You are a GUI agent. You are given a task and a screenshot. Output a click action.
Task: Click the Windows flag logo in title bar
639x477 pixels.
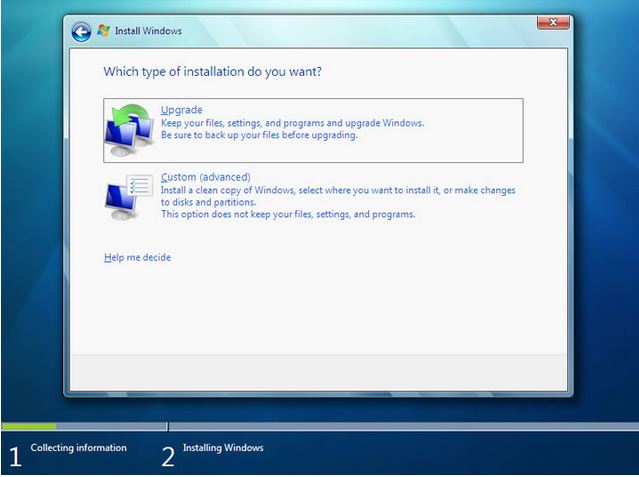coord(104,31)
